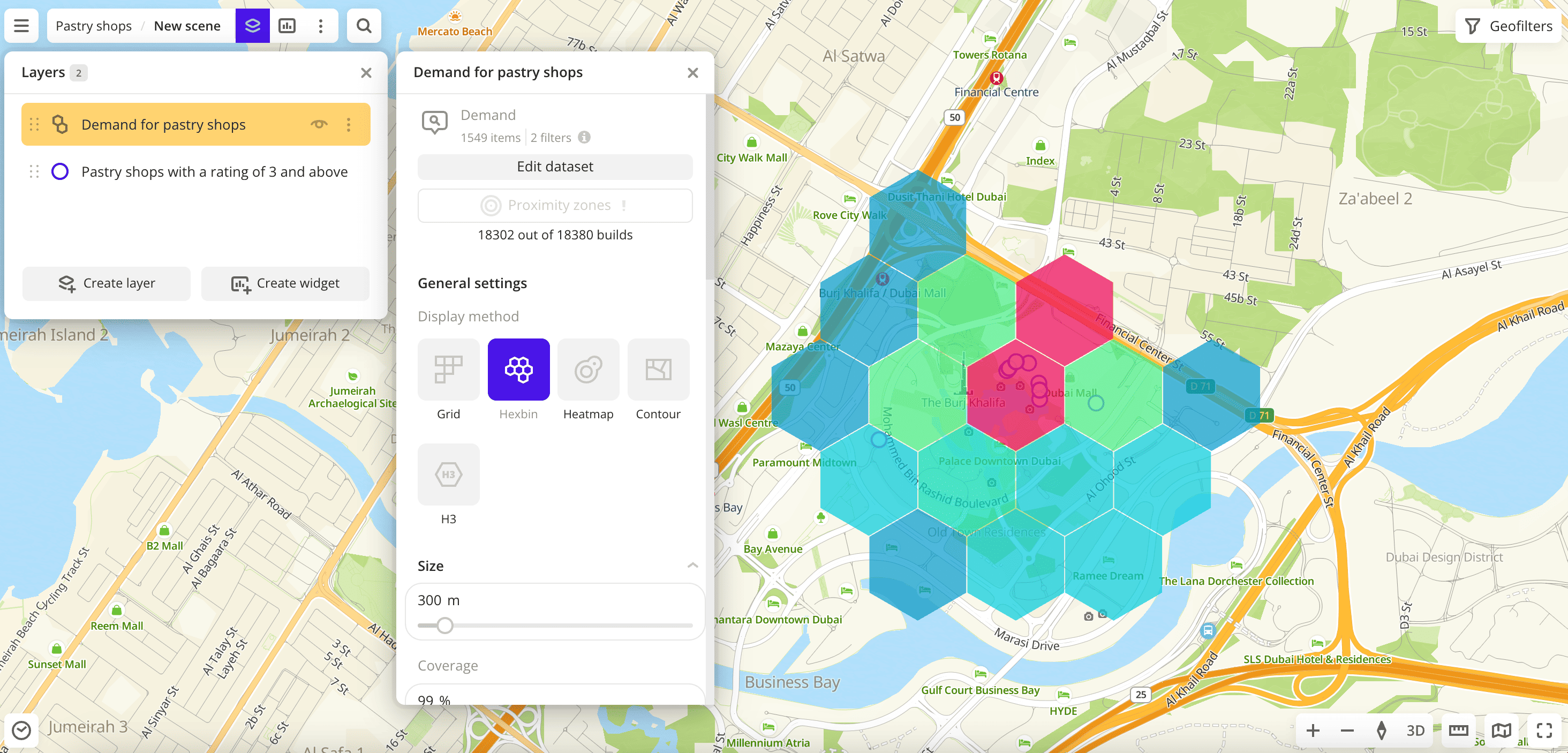The width and height of the screenshot is (1568, 753).
Task: Select the Grid display method
Action: click(x=449, y=370)
